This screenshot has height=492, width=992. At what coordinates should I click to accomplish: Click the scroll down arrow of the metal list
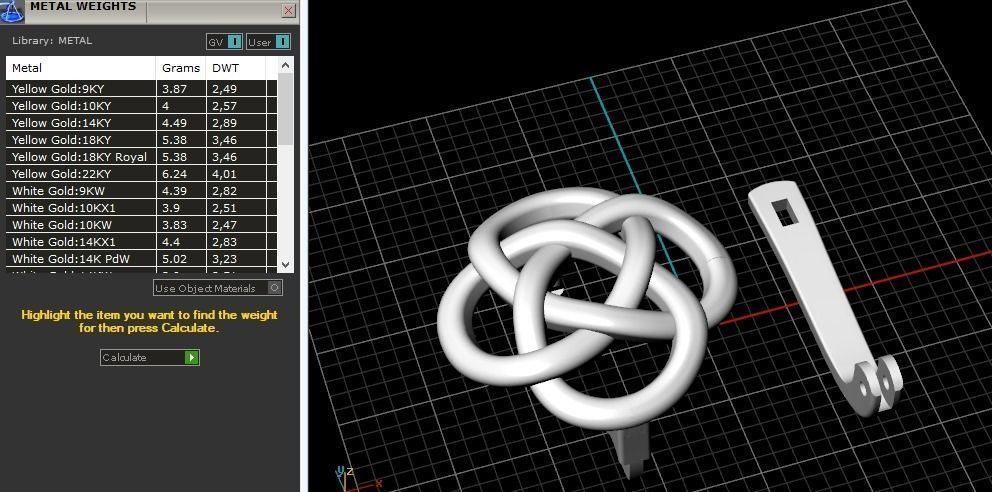coord(285,264)
